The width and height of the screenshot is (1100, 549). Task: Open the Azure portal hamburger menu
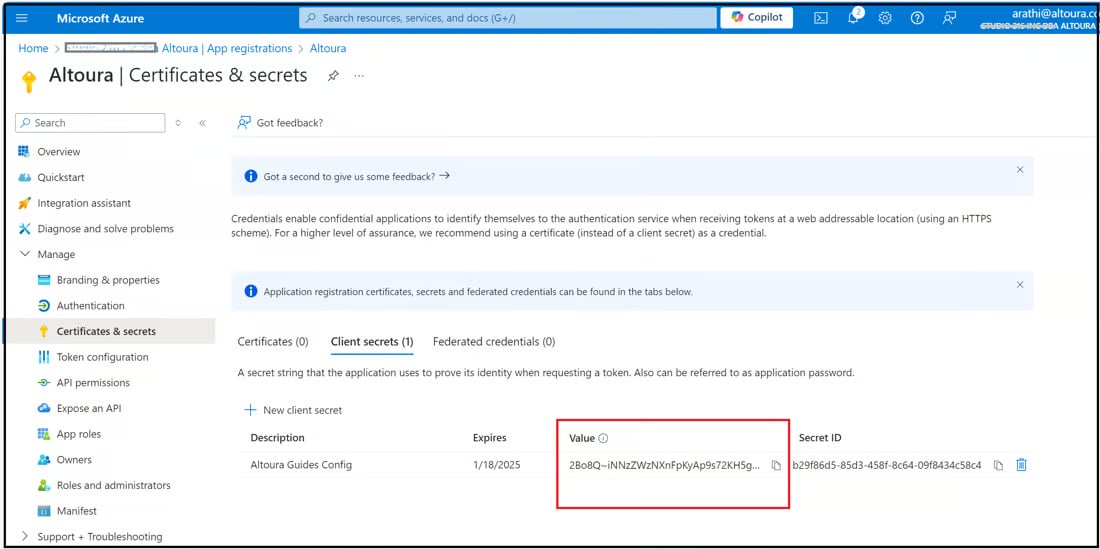point(22,18)
